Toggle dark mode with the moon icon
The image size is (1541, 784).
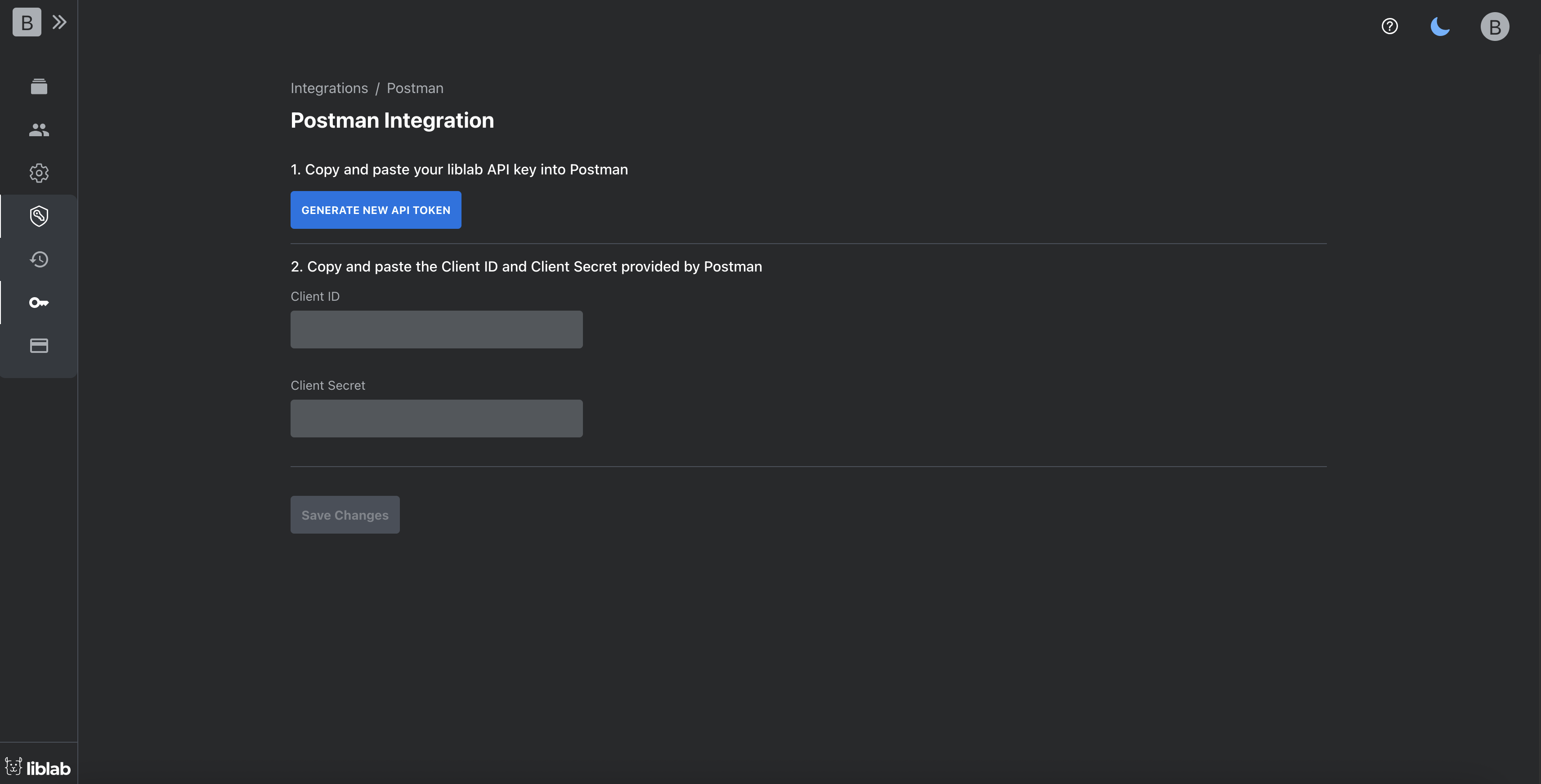click(1441, 26)
